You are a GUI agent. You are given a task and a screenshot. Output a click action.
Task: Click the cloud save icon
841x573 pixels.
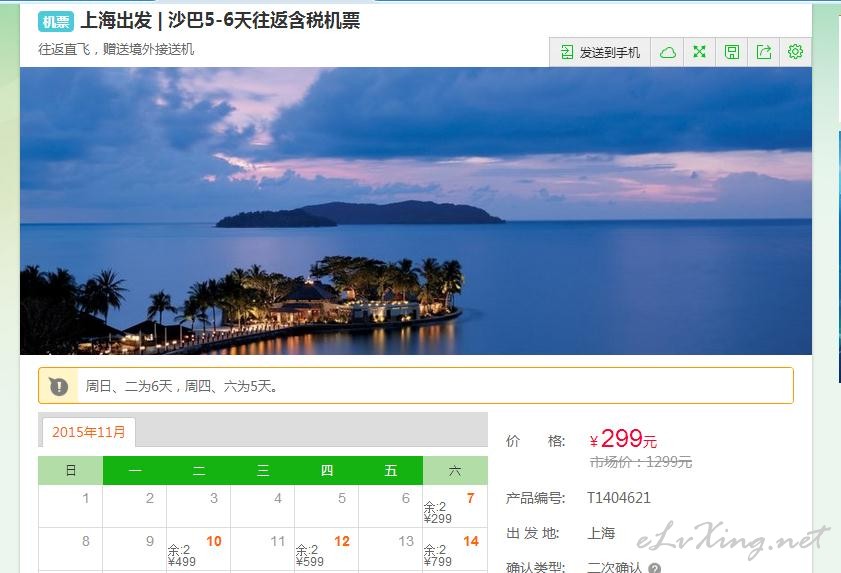(x=667, y=52)
